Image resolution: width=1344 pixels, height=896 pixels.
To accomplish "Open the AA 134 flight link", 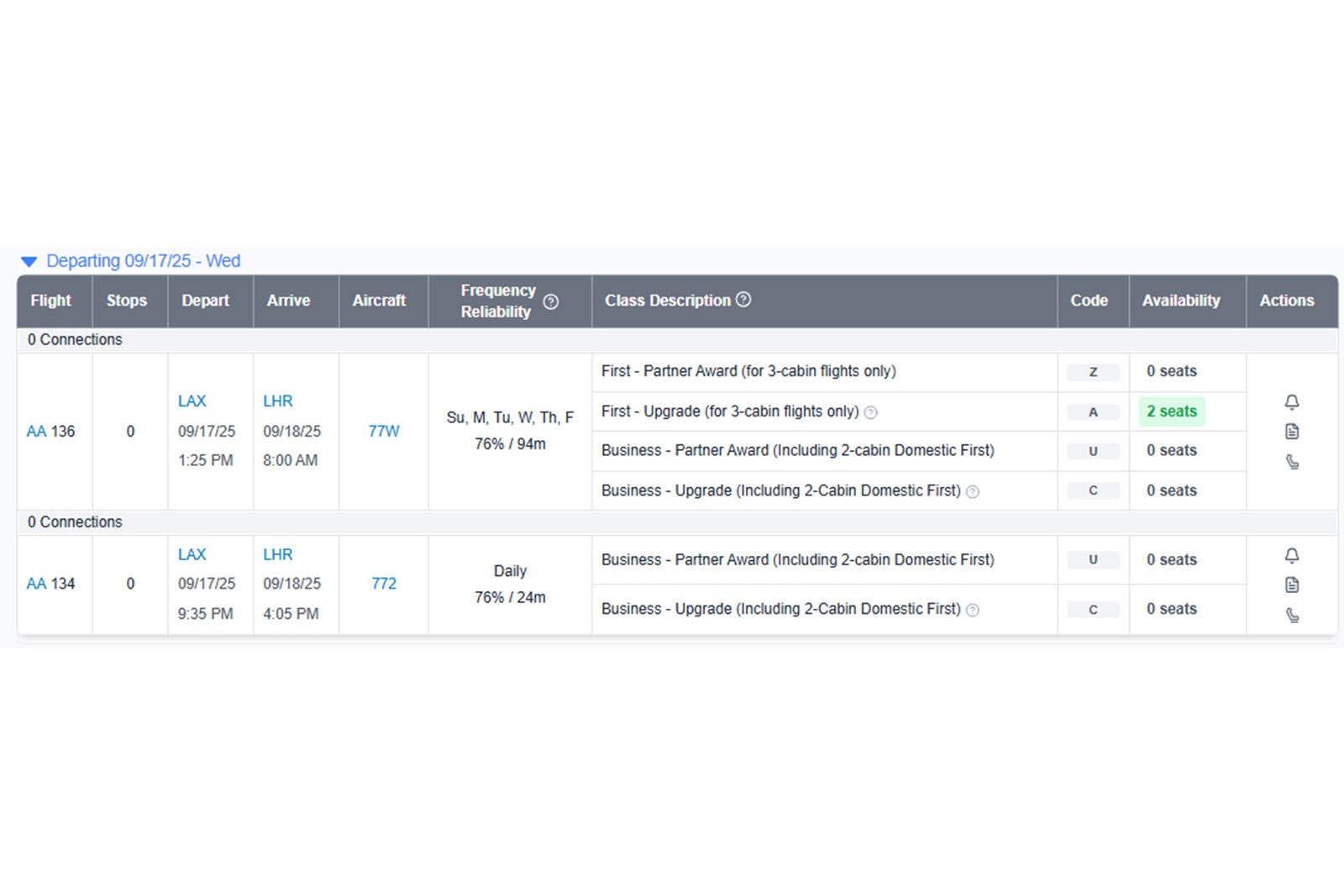I will tap(37, 584).
